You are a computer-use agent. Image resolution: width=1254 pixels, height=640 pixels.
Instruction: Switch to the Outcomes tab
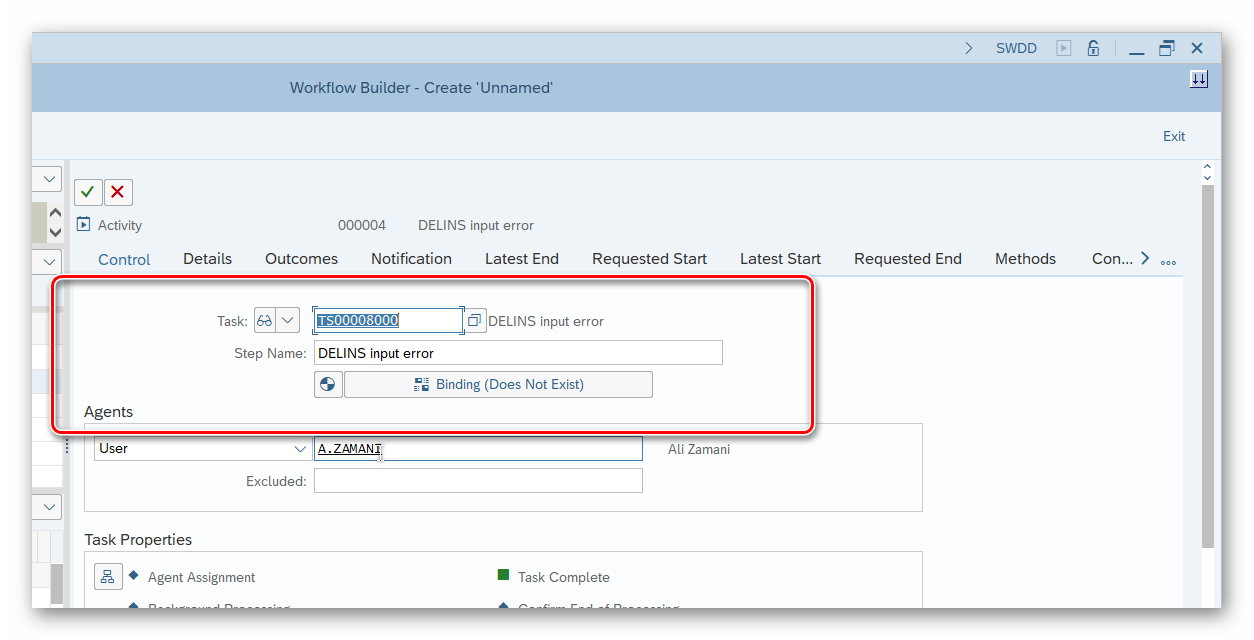pyautogui.click(x=301, y=258)
